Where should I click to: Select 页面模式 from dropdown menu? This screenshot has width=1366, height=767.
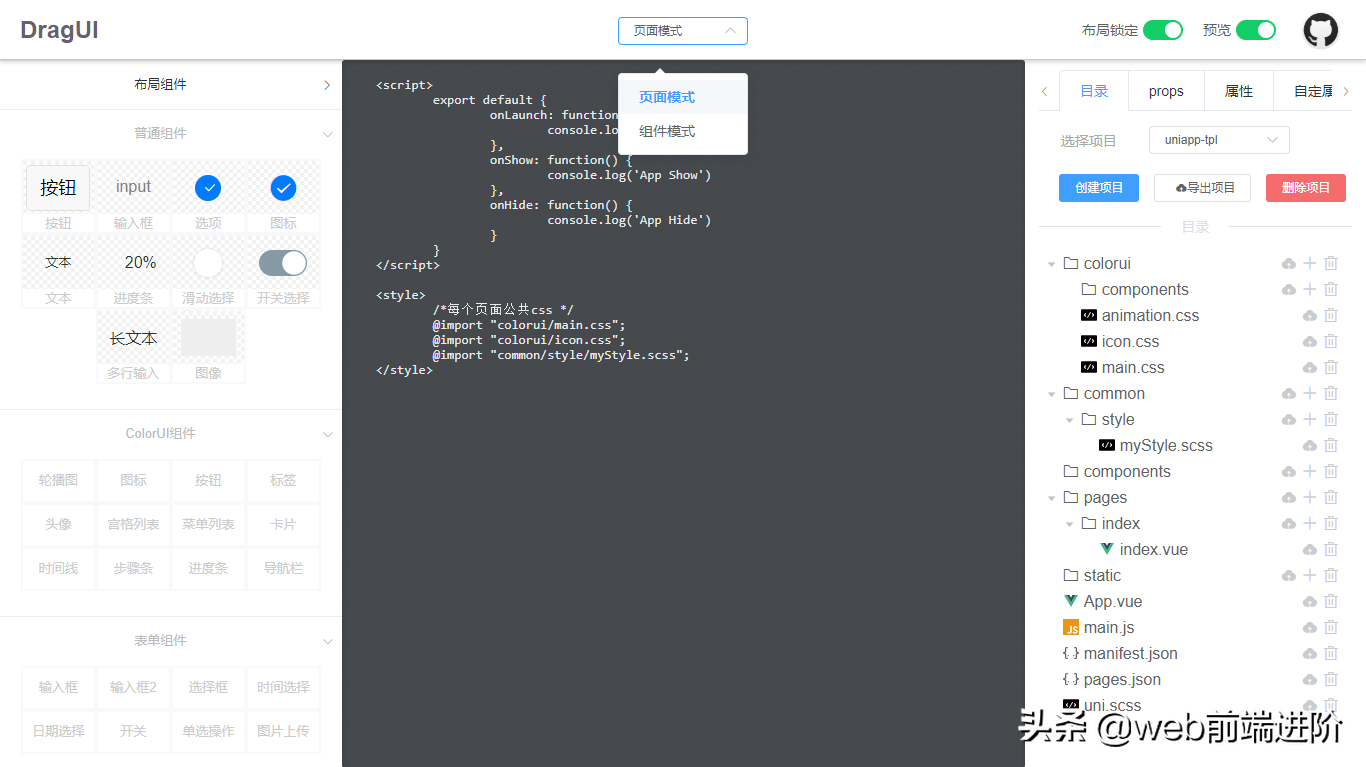(683, 97)
